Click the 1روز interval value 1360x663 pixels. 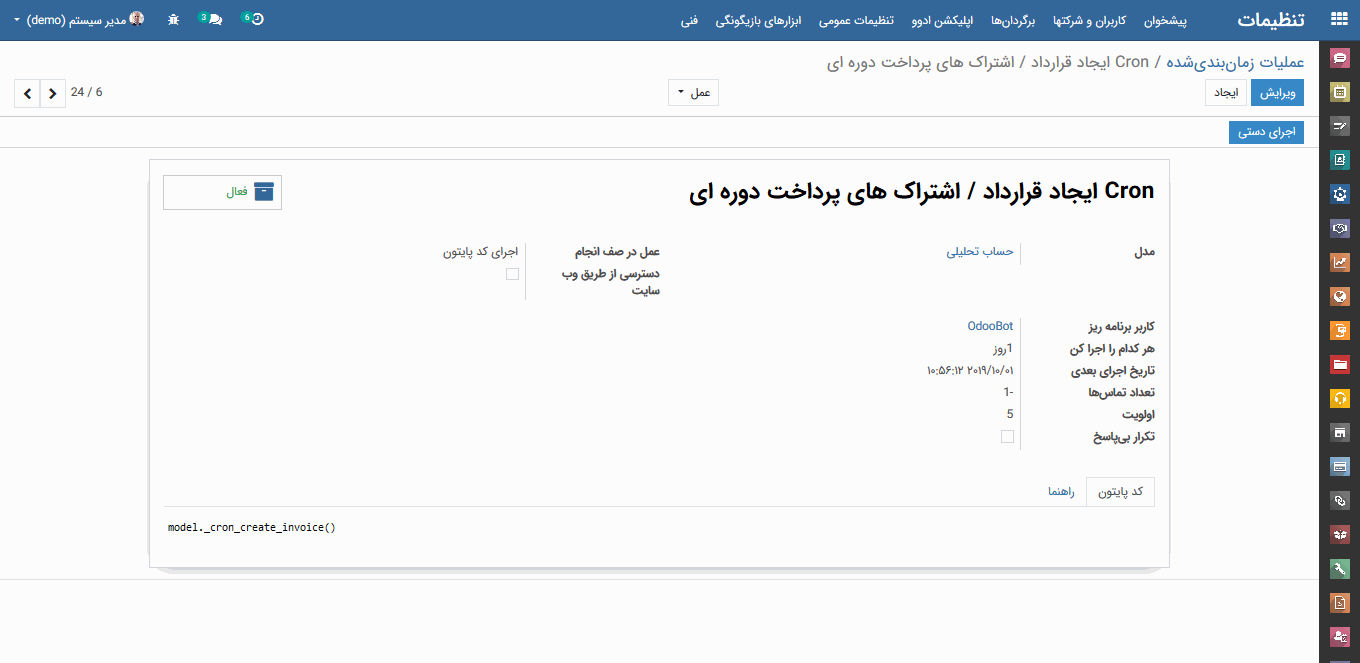[x=1003, y=348]
